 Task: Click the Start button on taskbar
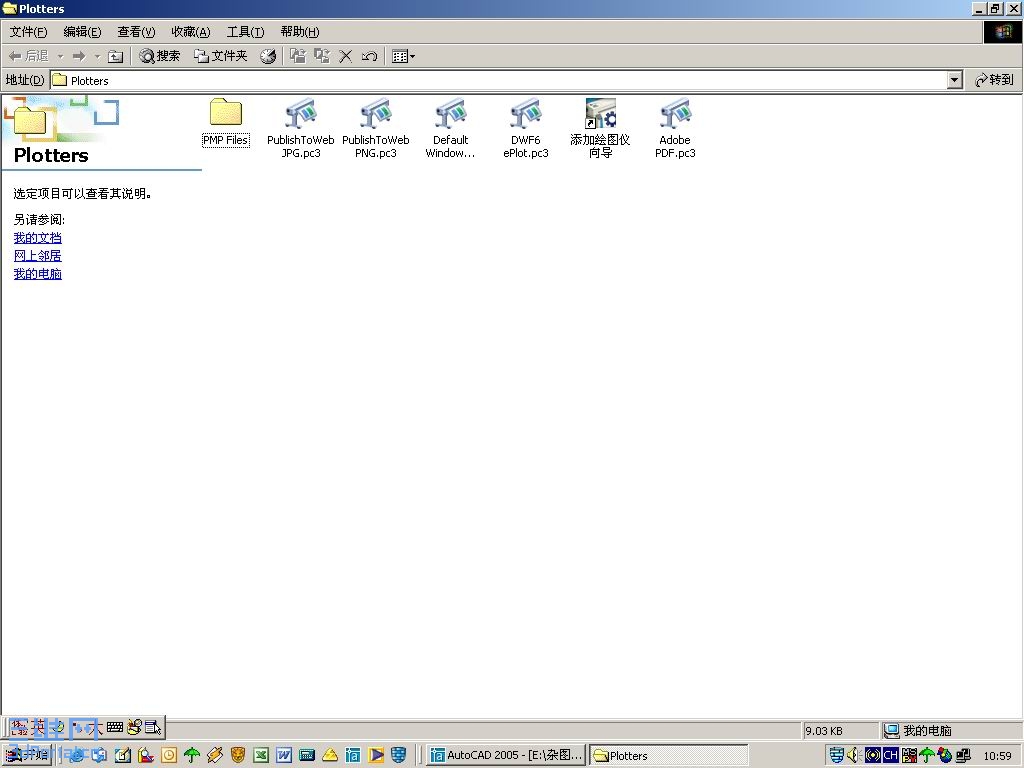(x=27, y=756)
